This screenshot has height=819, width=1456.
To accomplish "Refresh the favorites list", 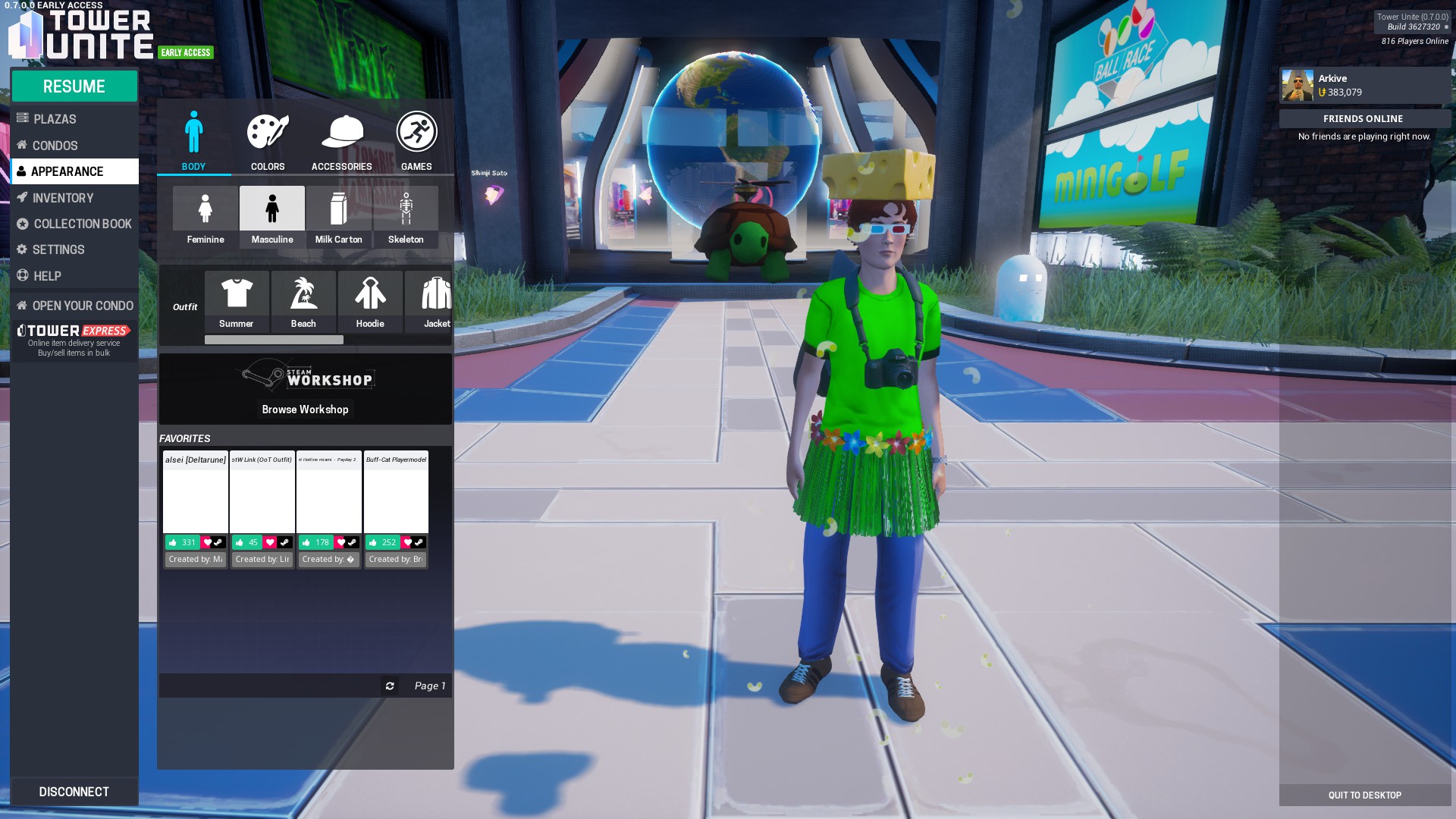I will pos(390,686).
